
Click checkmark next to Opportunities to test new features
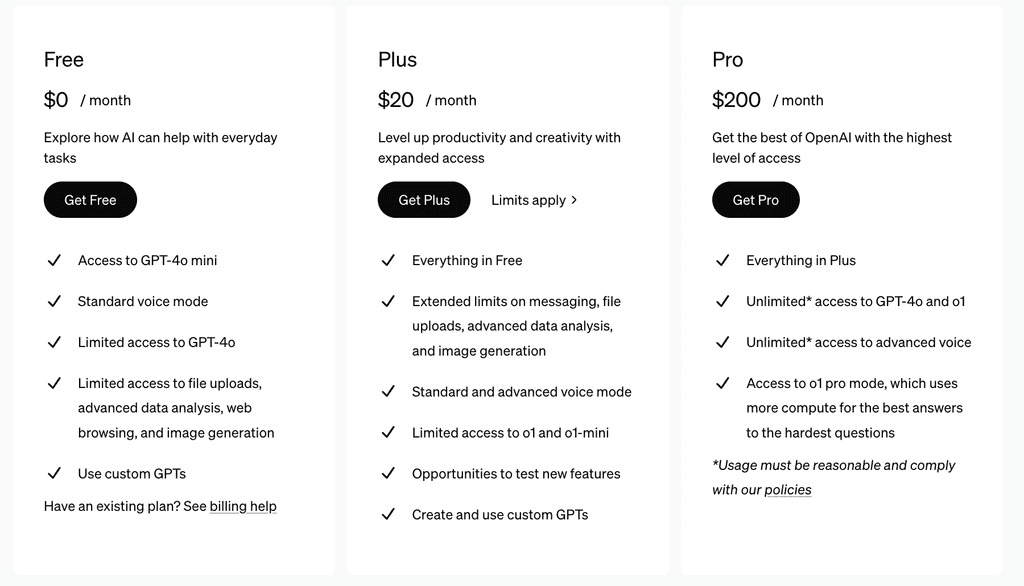389,474
